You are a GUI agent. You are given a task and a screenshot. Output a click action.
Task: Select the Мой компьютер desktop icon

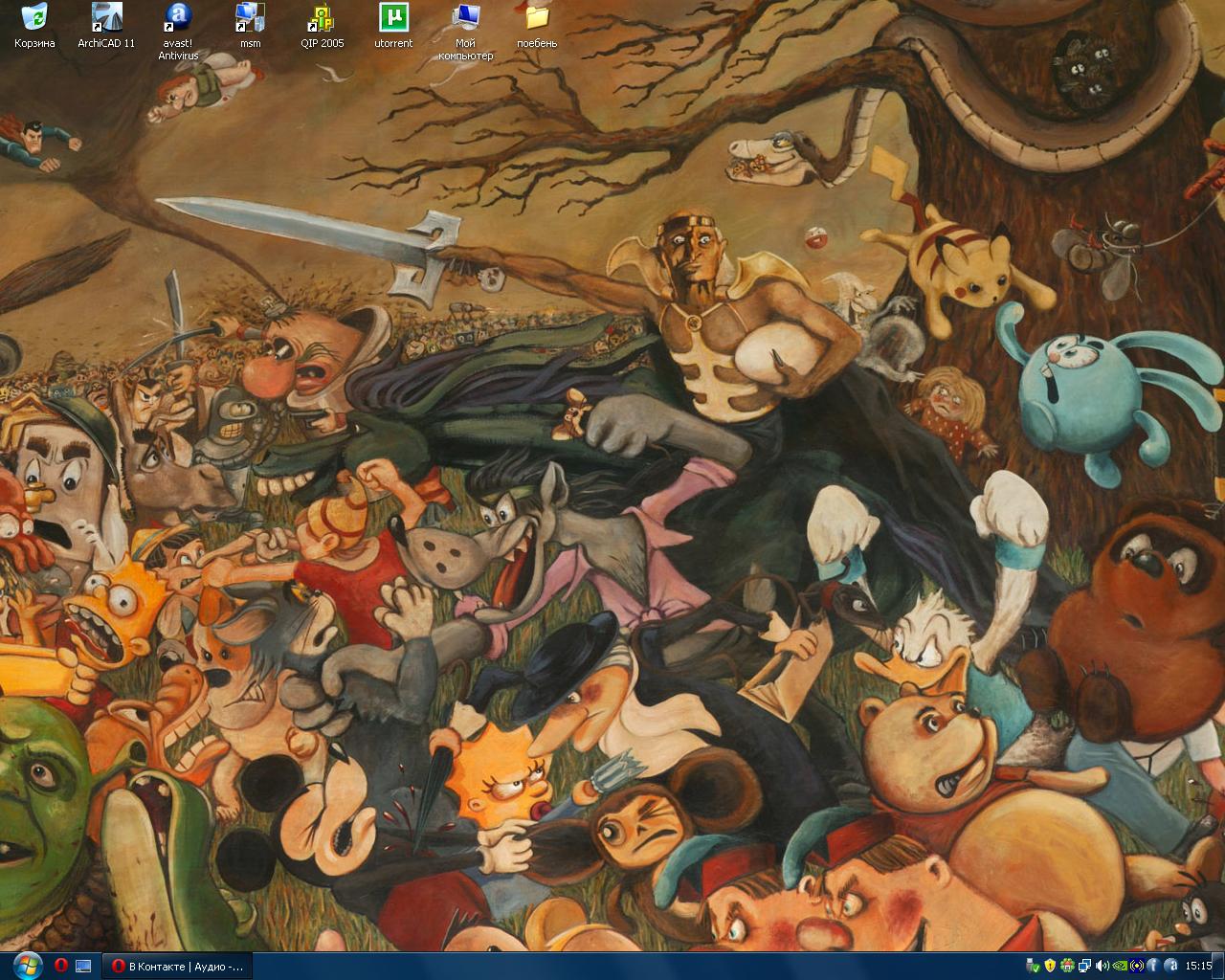tap(466, 33)
